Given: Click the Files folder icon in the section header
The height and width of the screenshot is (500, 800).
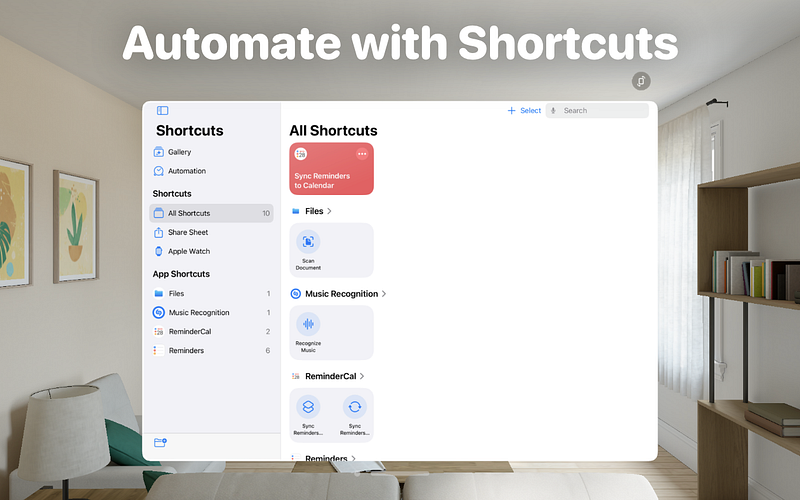Looking at the screenshot, I should [x=295, y=211].
